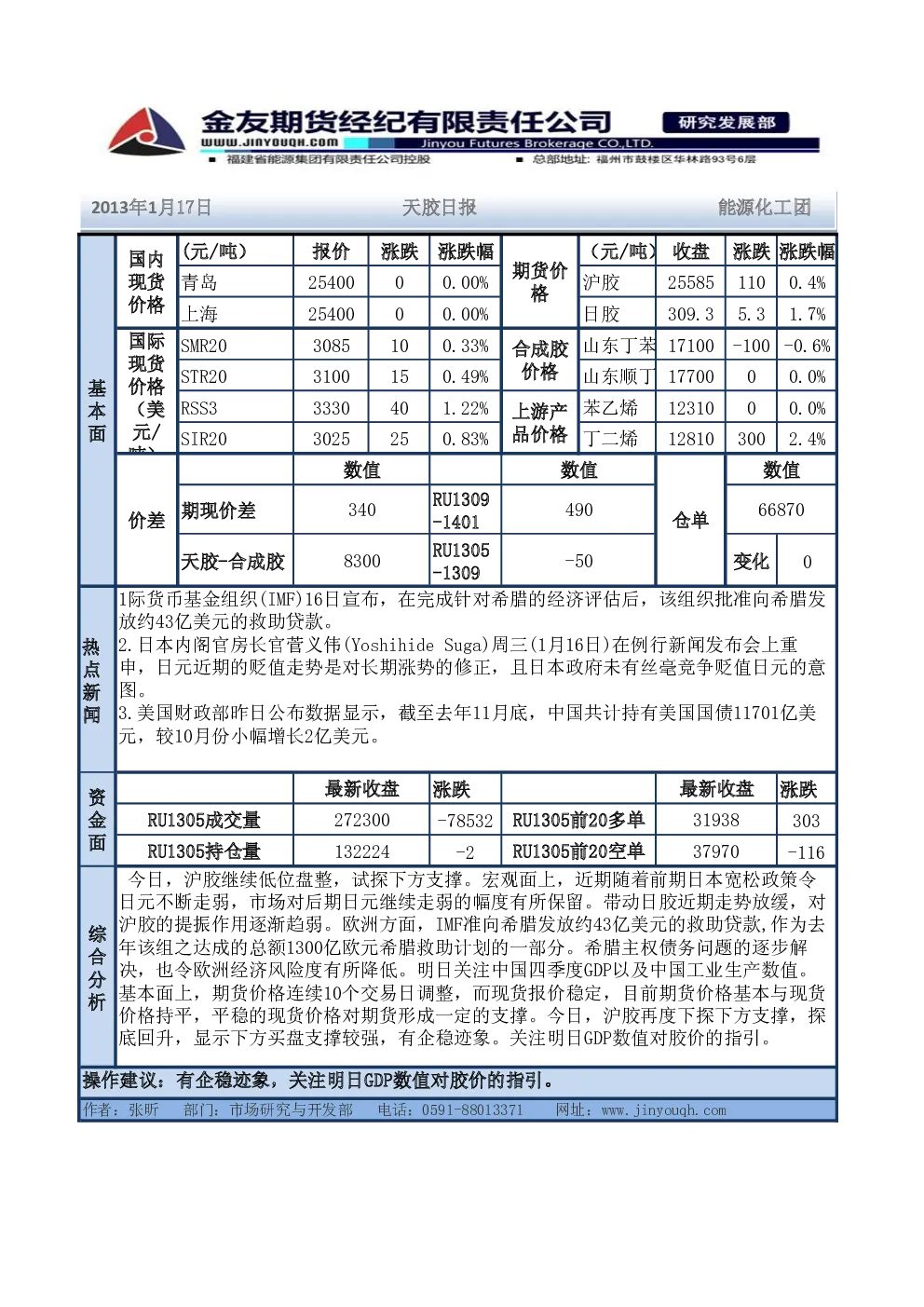This screenshot has height=1307, width=924.
Task: Select the 丁二烯 price 12810 cell
Action: pyautogui.click(x=690, y=439)
